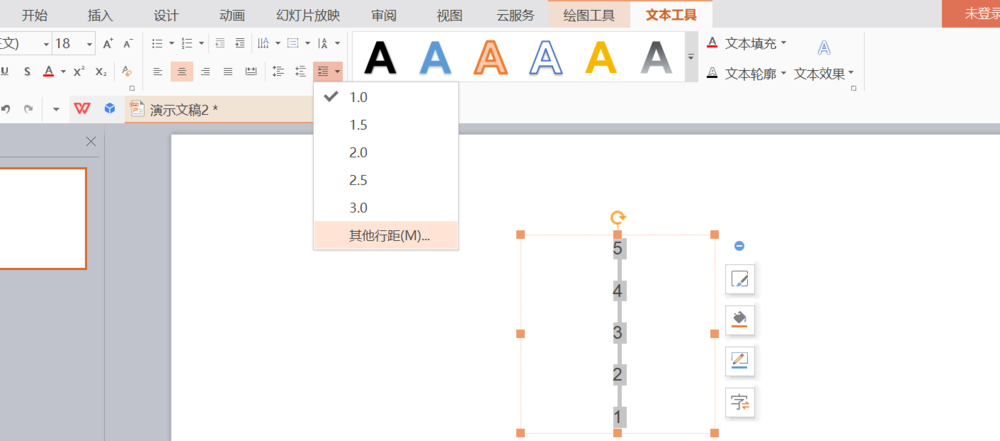
Task: Select the slide thumbnail
Action: (42, 218)
